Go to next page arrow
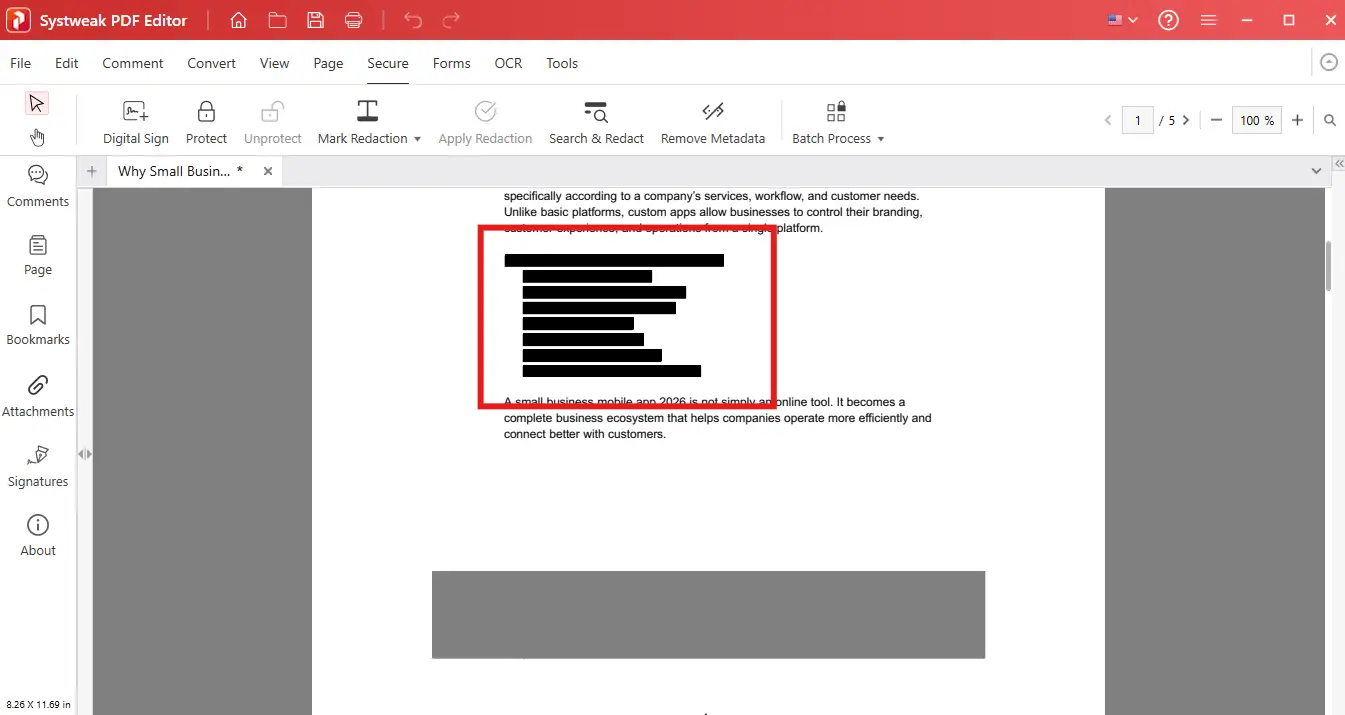This screenshot has height=715, width=1345. (x=1186, y=120)
